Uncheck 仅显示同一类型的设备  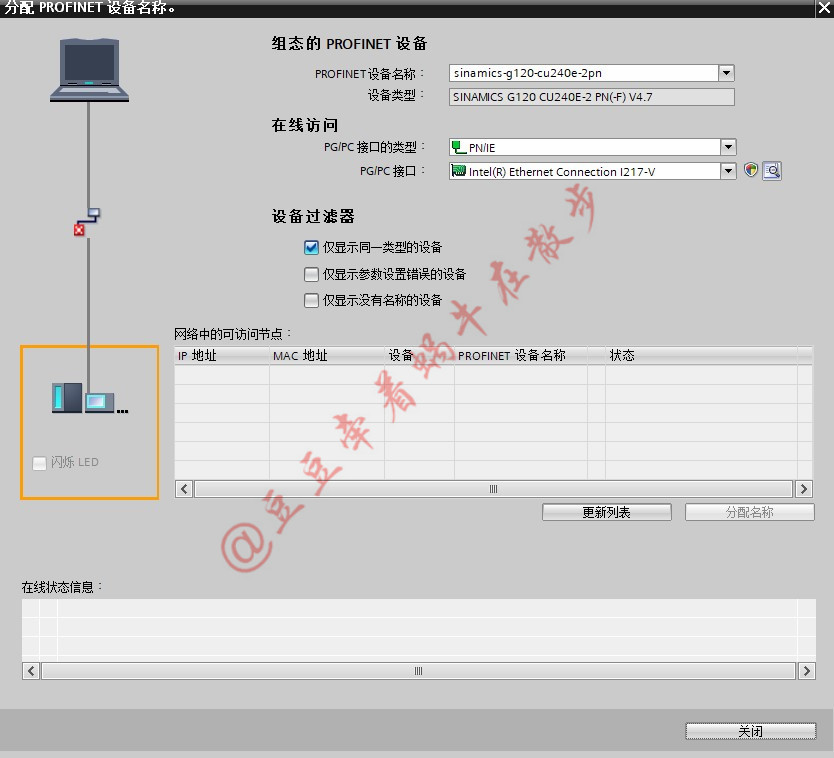pyautogui.click(x=312, y=247)
